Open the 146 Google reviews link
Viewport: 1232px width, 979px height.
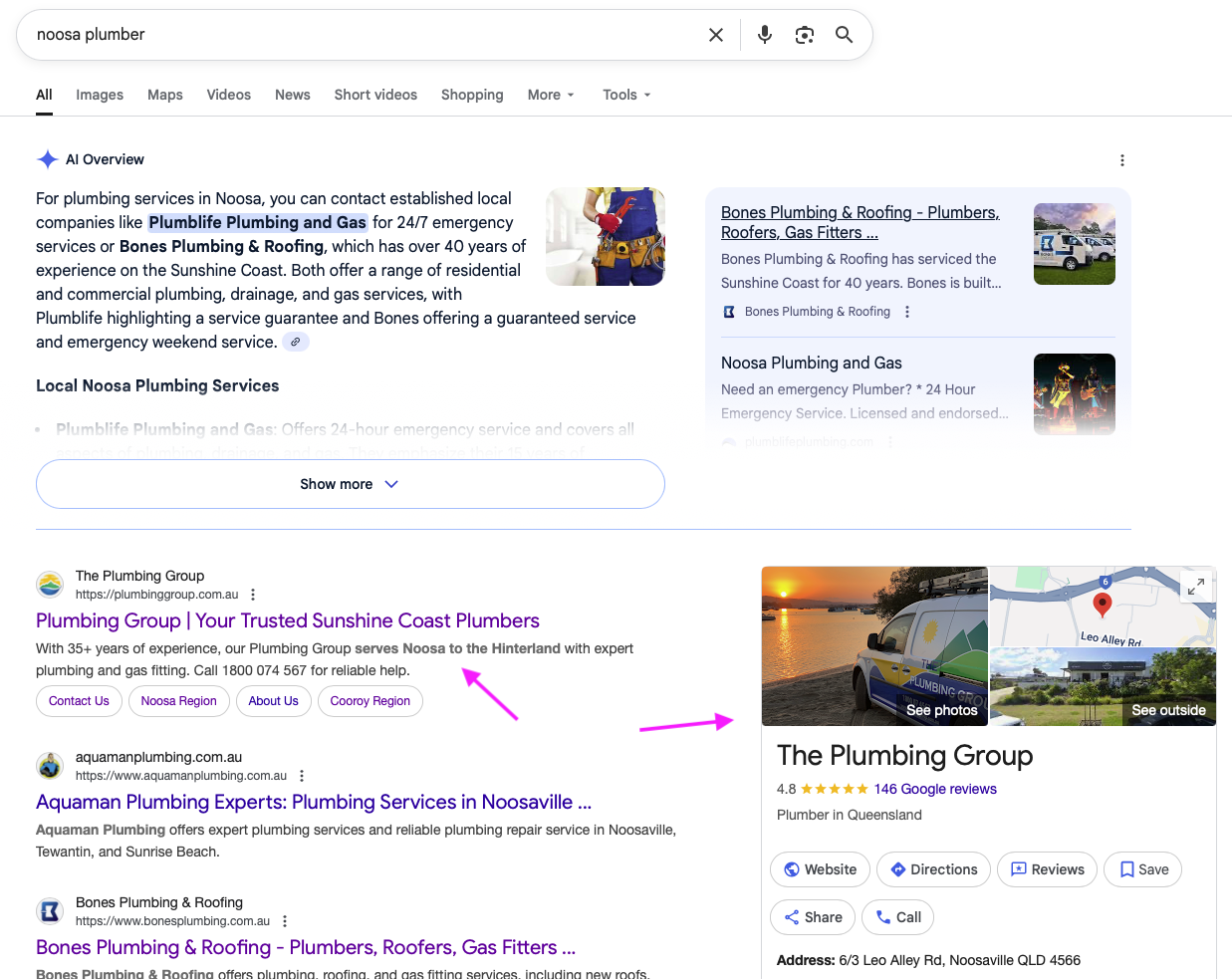[934, 788]
